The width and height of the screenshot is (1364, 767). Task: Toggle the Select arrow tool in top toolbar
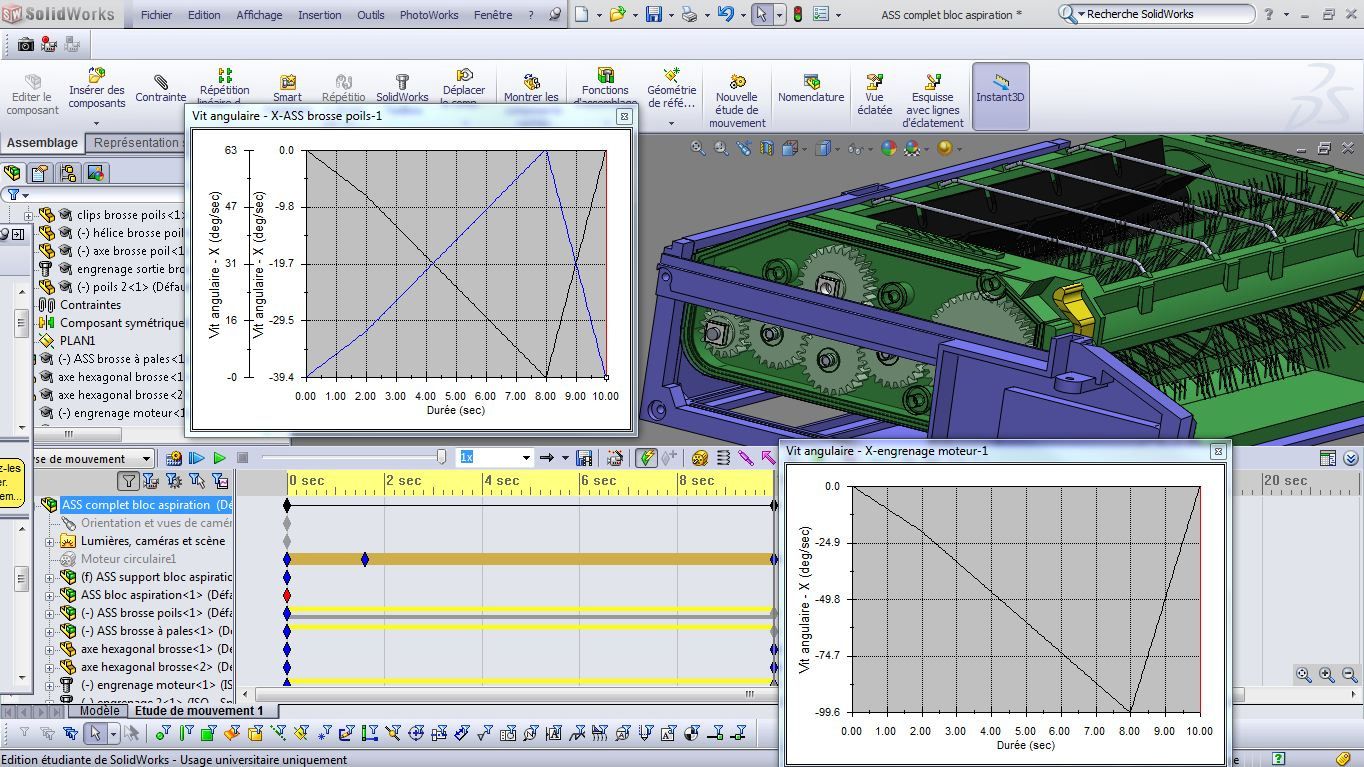762,14
